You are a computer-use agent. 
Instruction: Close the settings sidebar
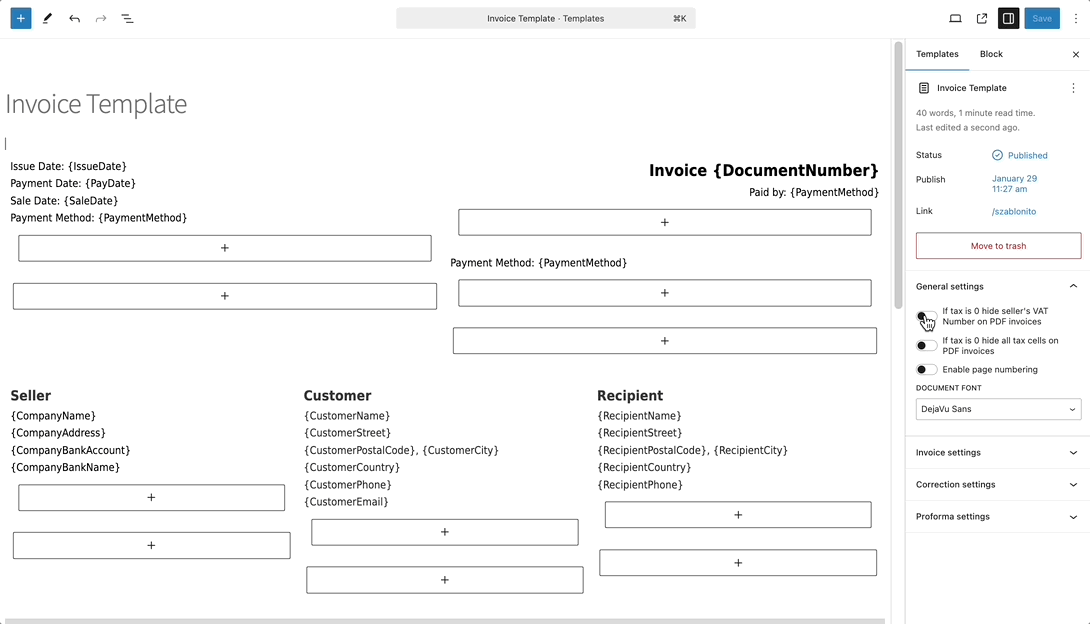(x=1075, y=54)
